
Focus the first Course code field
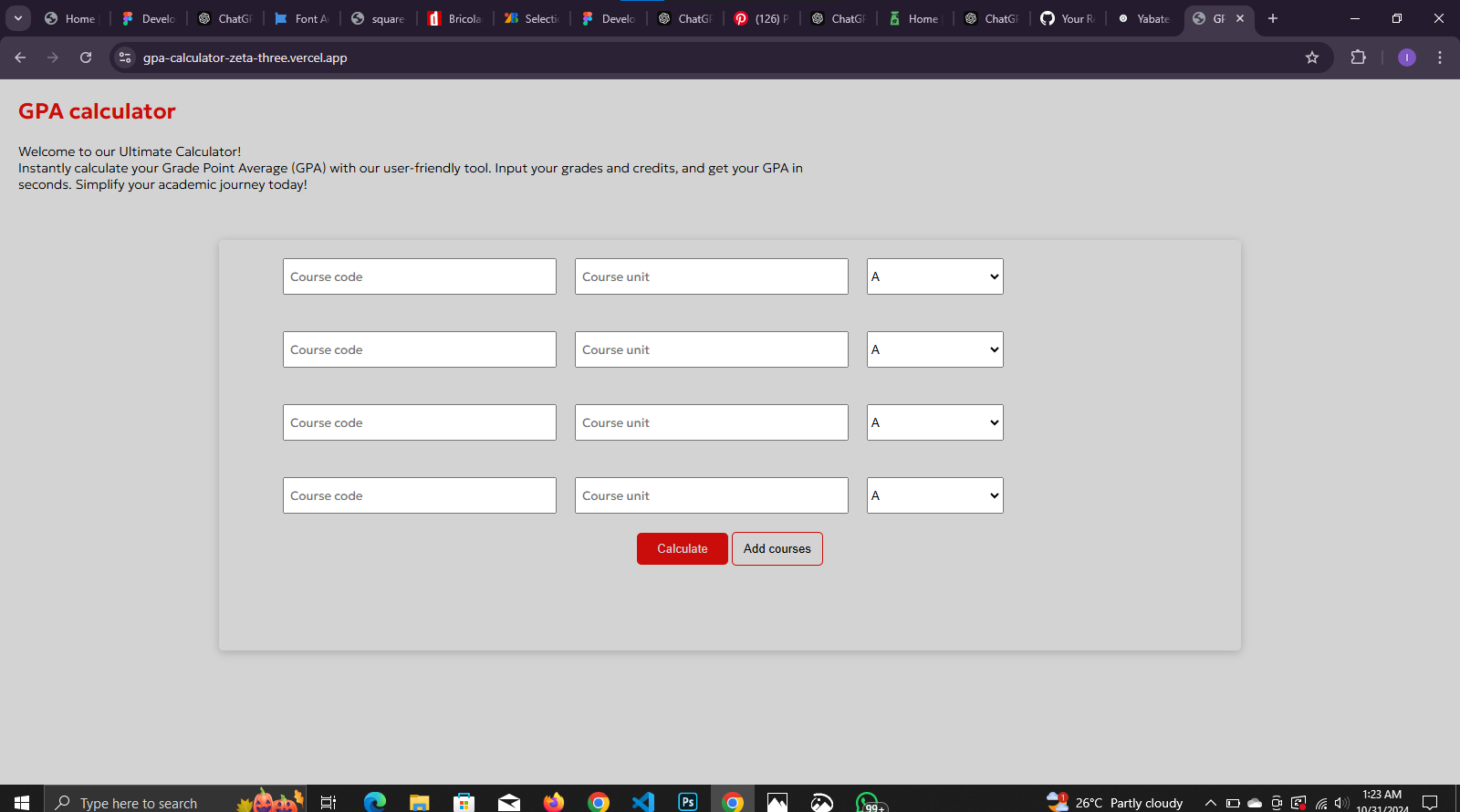[x=419, y=276]
